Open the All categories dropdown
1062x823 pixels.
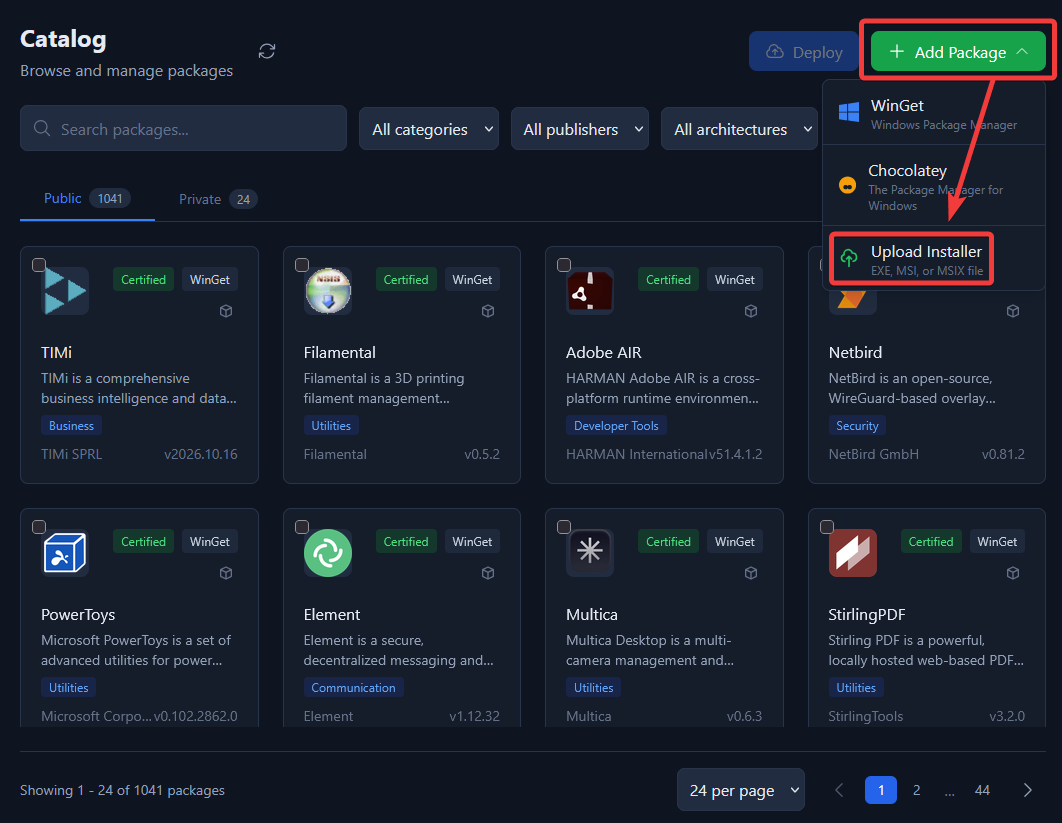[429, 129]
